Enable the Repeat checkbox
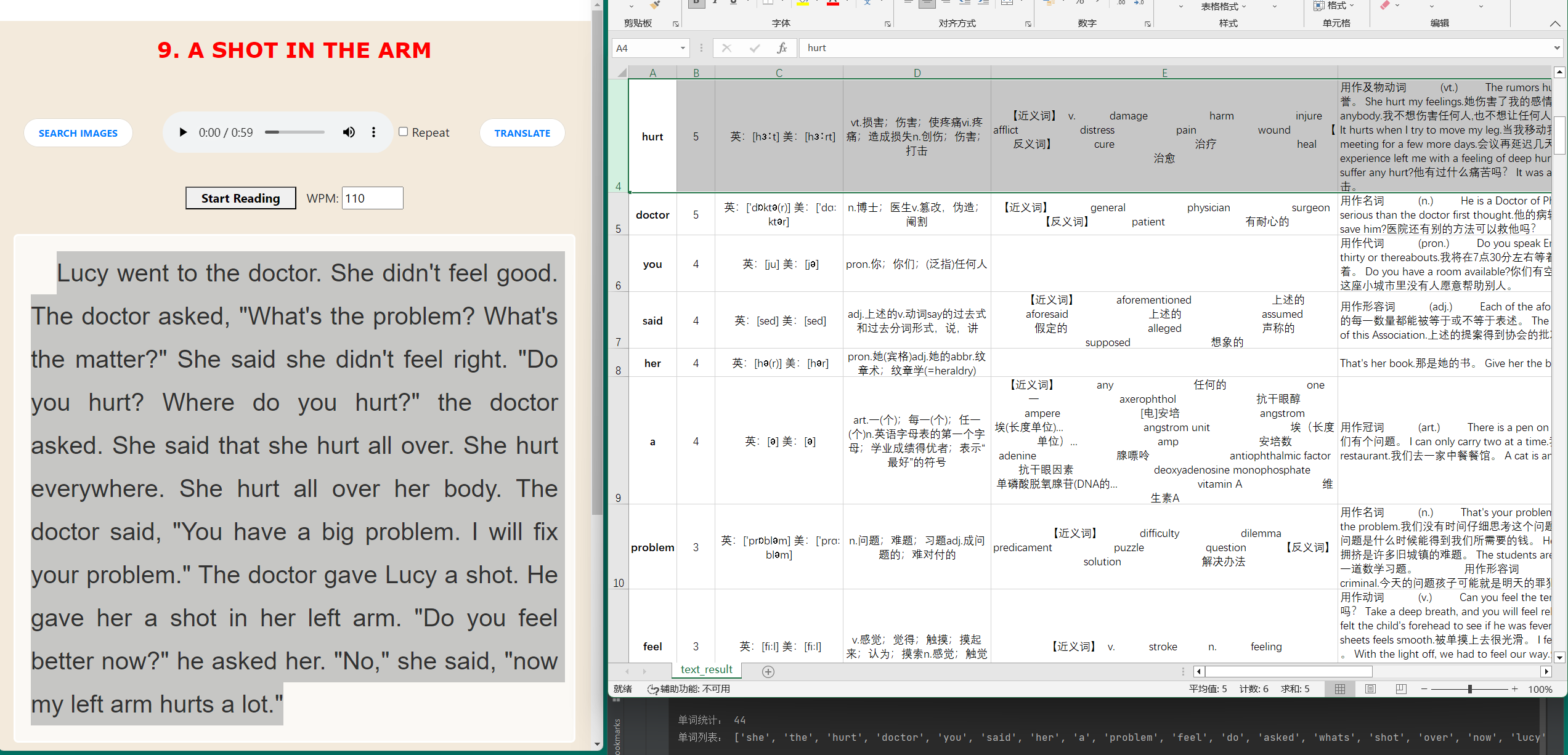1568x755 pixels. pos(404,132)
